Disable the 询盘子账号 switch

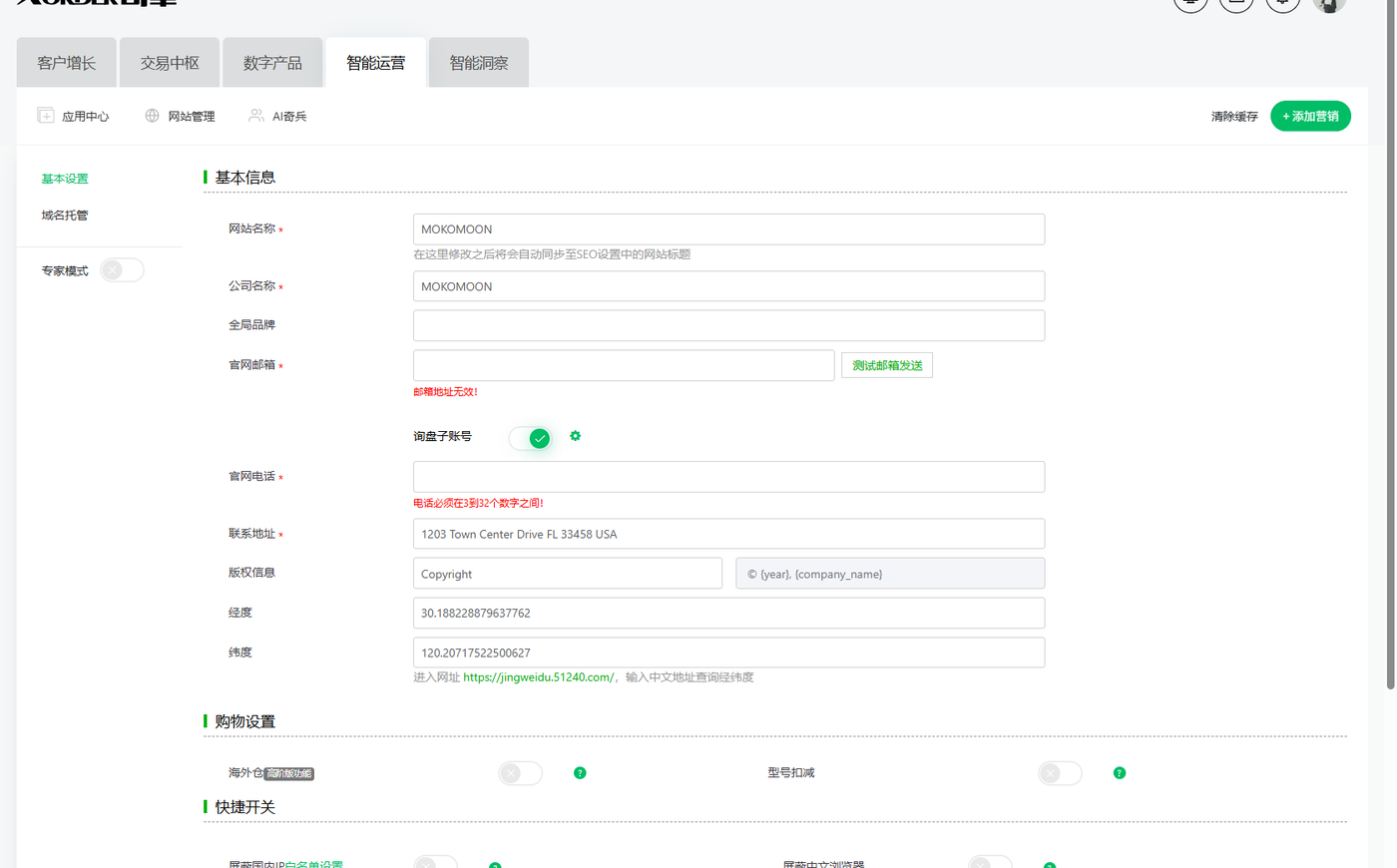click(x=530, y=438)
